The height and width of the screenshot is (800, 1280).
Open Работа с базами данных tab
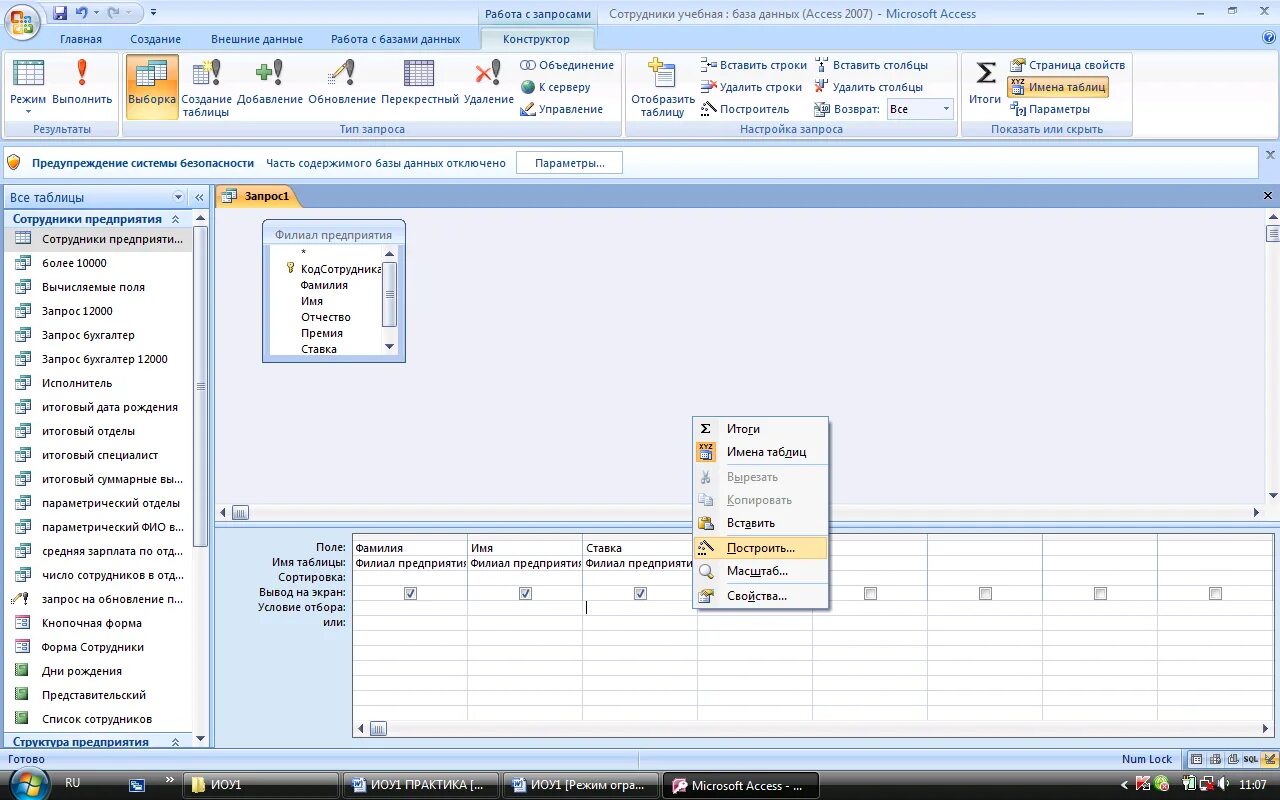click(396, 39)
